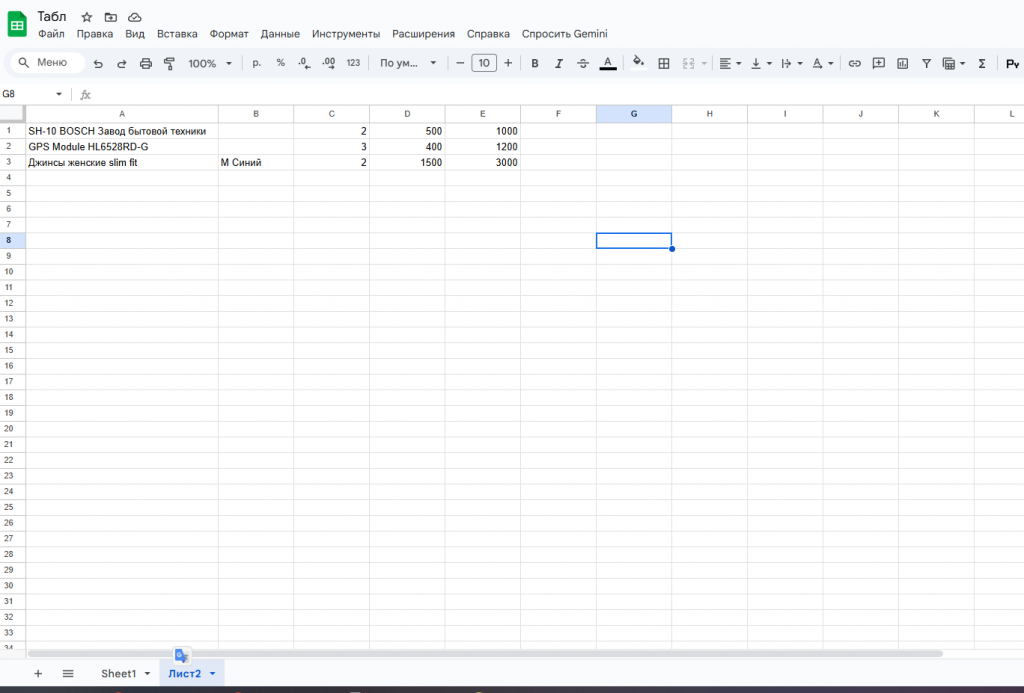Open text wrapping dropdown
The width and height of the screenshot is (1024, 693).
coord(792,63)
